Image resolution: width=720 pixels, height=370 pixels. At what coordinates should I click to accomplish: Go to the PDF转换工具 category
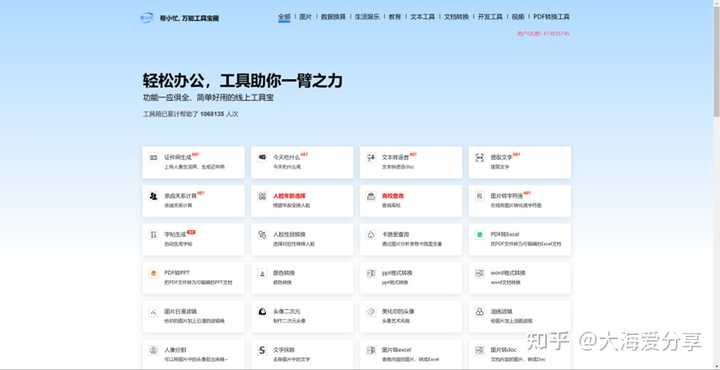tap(551, 17)
